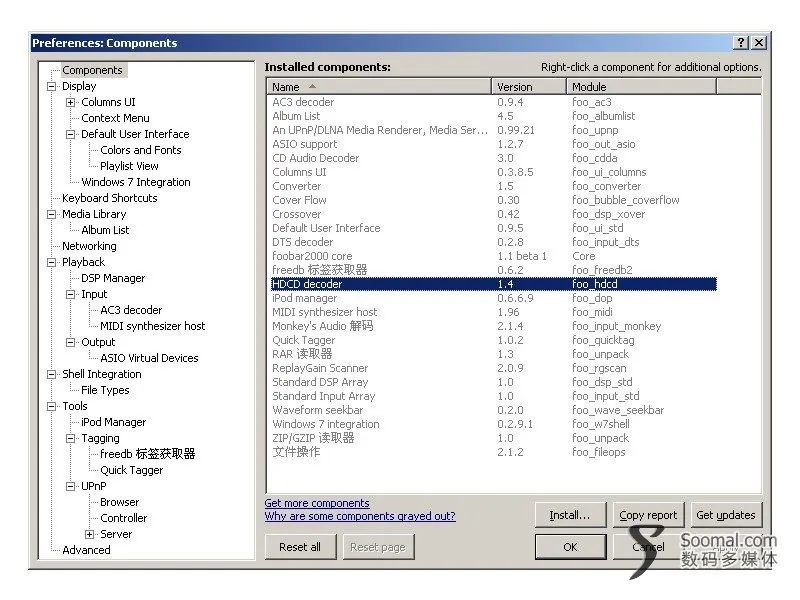Collapse the Media Library node
The width and height of the screenshot is (800, 600).
pos(52,214)
